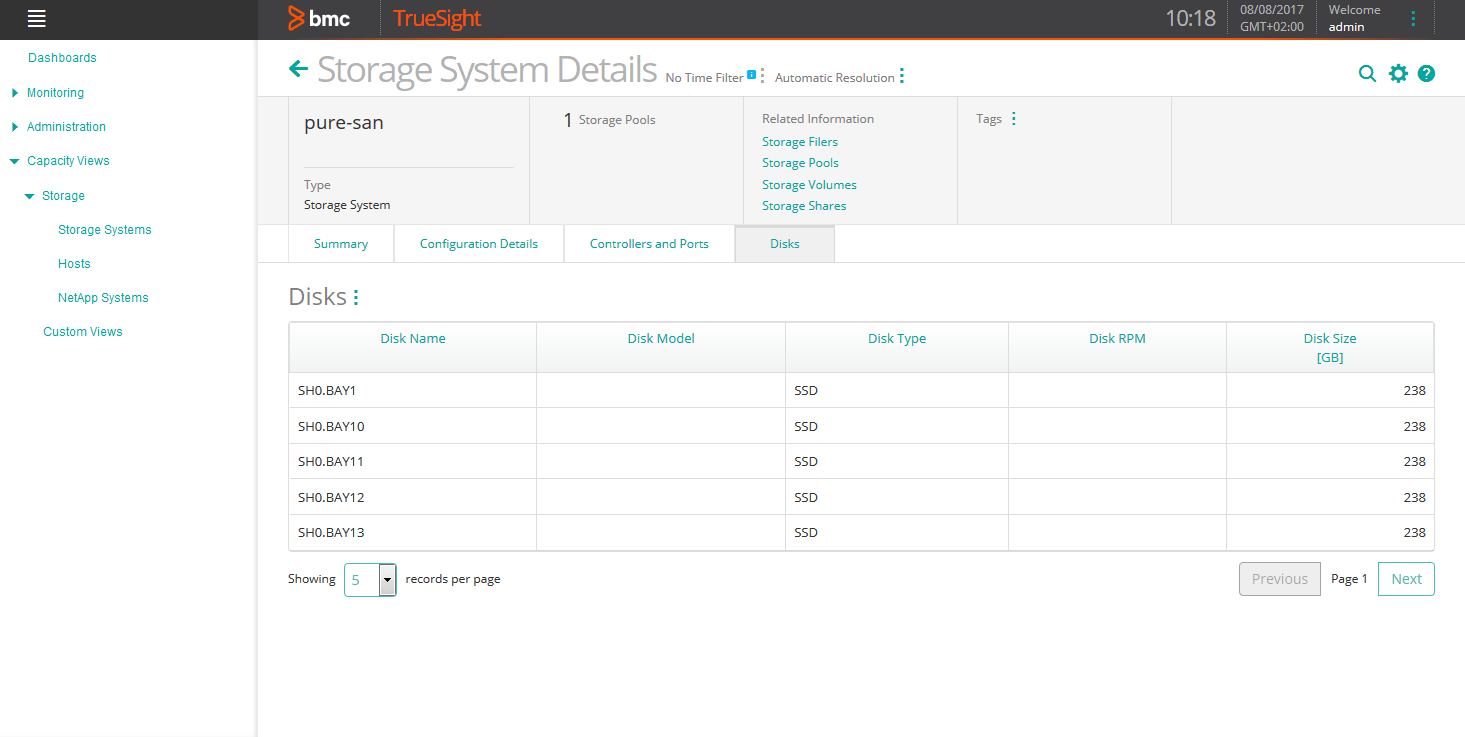Select the SH0.BAY11 disk row
The height and width of the screenshot is (737, 1465).
click(x=861, y=461)
